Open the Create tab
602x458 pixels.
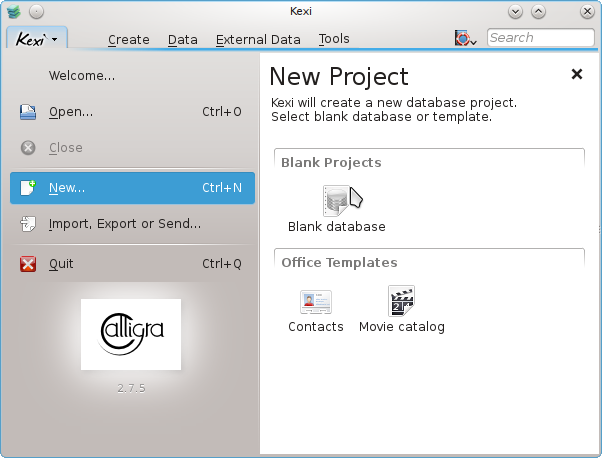[128, 39]
